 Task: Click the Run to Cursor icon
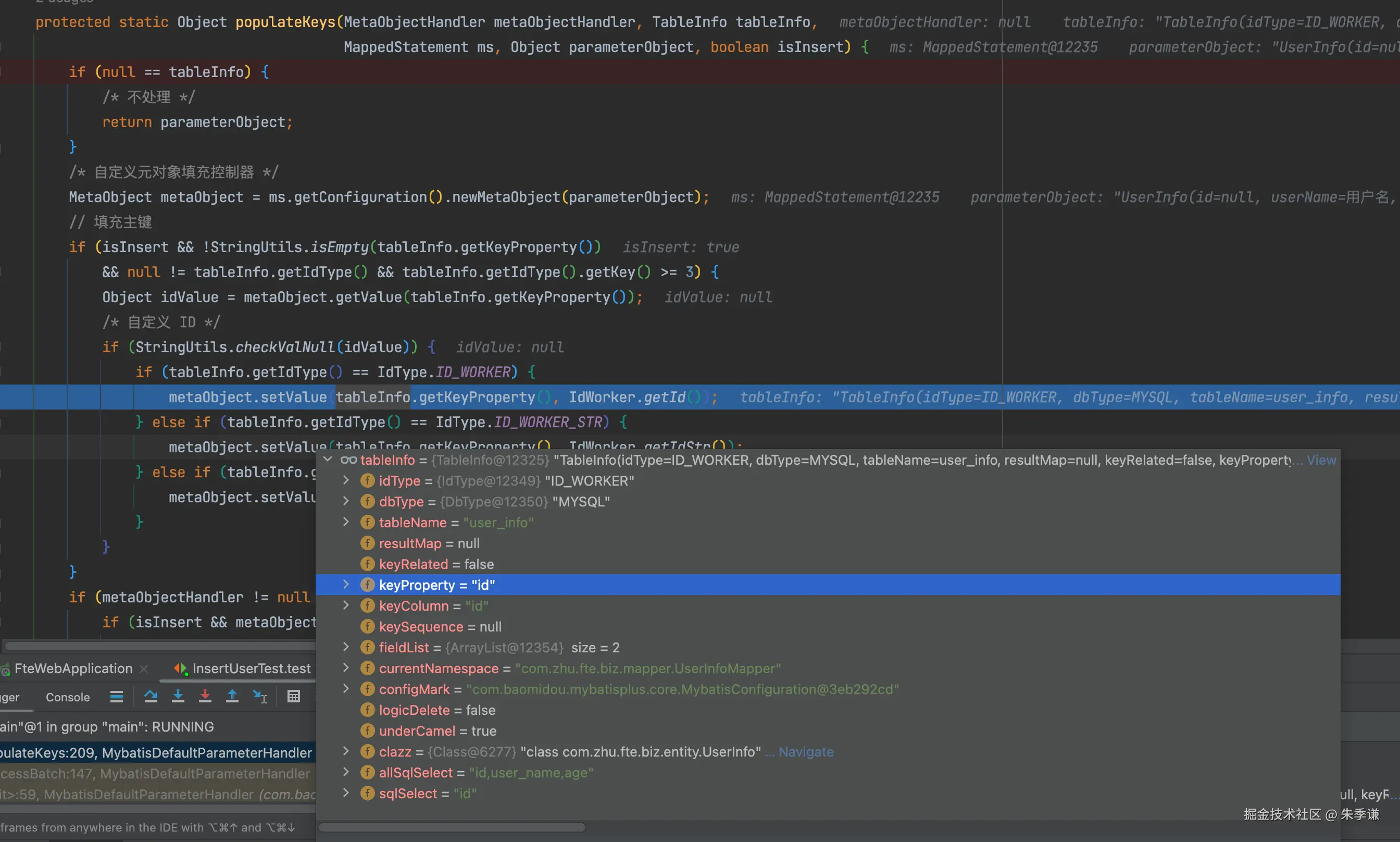260,696
